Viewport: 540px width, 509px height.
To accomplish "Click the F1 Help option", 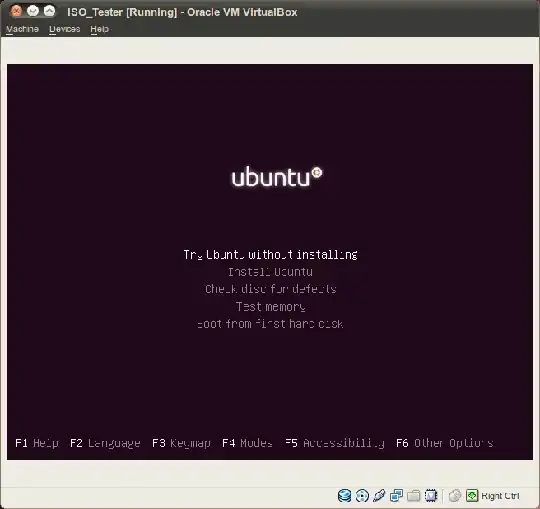I will coord(37,443).
